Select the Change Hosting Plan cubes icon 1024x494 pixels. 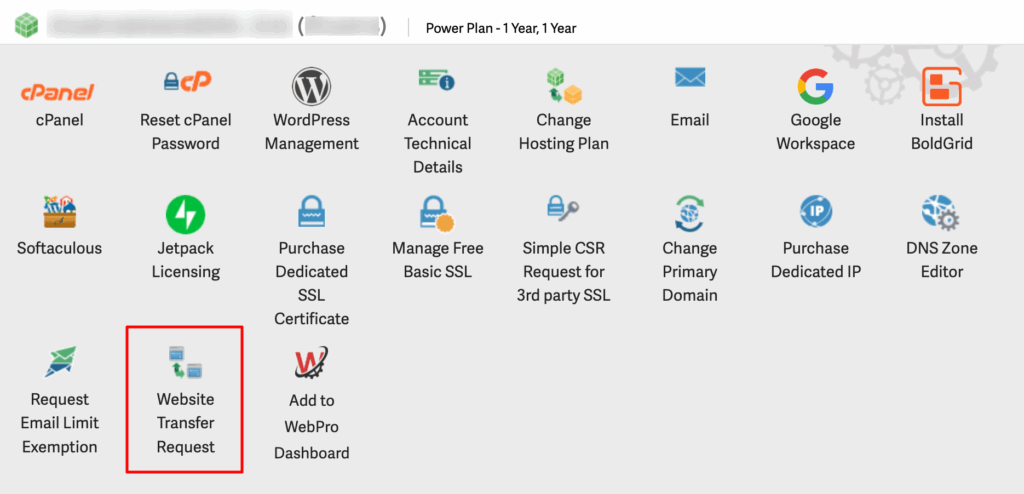pyautogui.click(x=564, y=87)
